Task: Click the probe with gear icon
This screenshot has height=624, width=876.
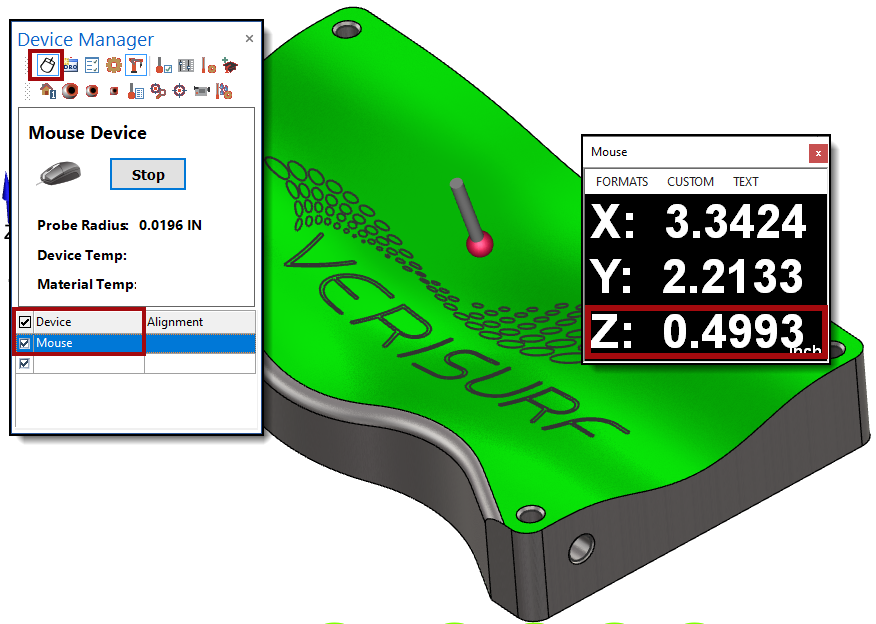Action: coord(209,66)
